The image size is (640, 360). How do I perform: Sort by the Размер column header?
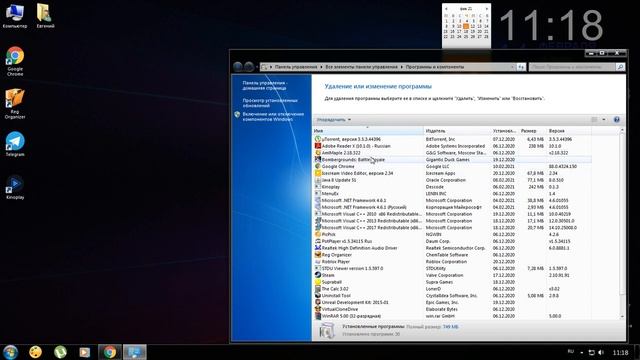[x=532, y=131]
